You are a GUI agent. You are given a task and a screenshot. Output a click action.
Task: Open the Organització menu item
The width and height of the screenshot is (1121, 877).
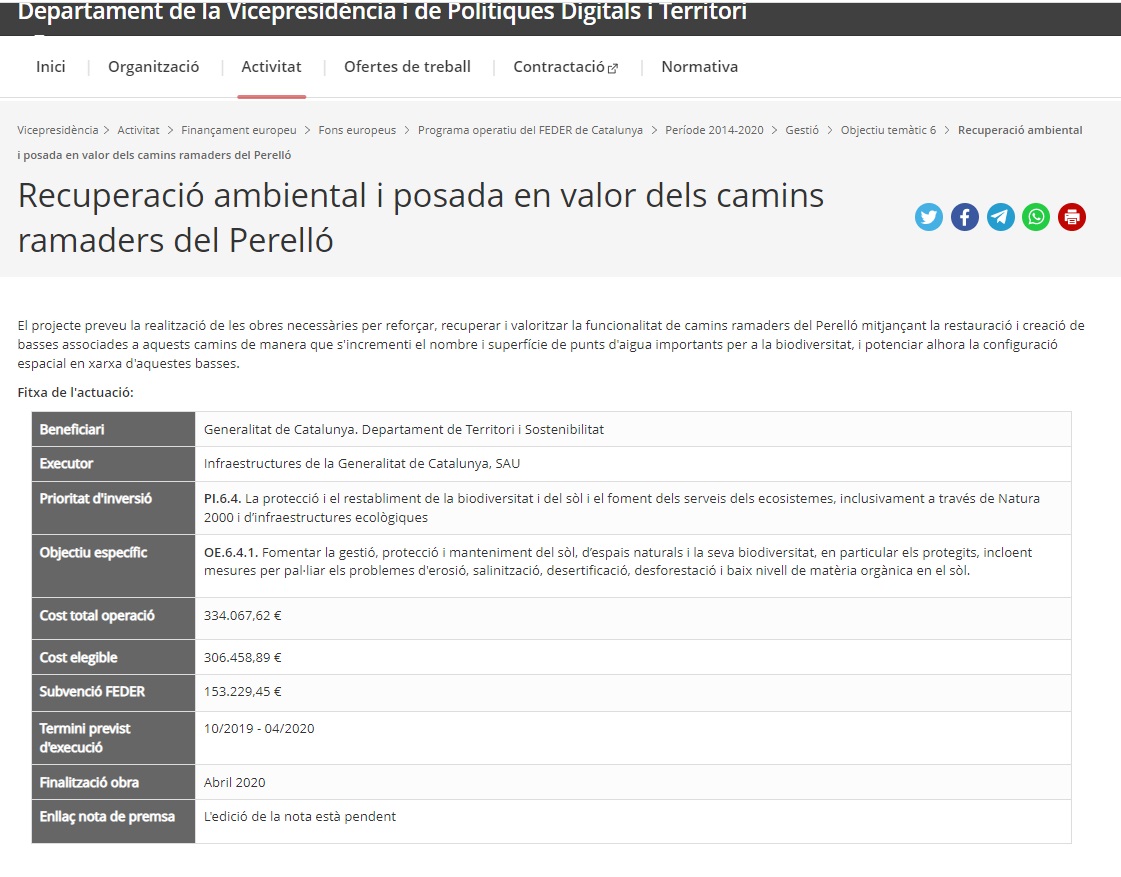(x=154, y=66)
